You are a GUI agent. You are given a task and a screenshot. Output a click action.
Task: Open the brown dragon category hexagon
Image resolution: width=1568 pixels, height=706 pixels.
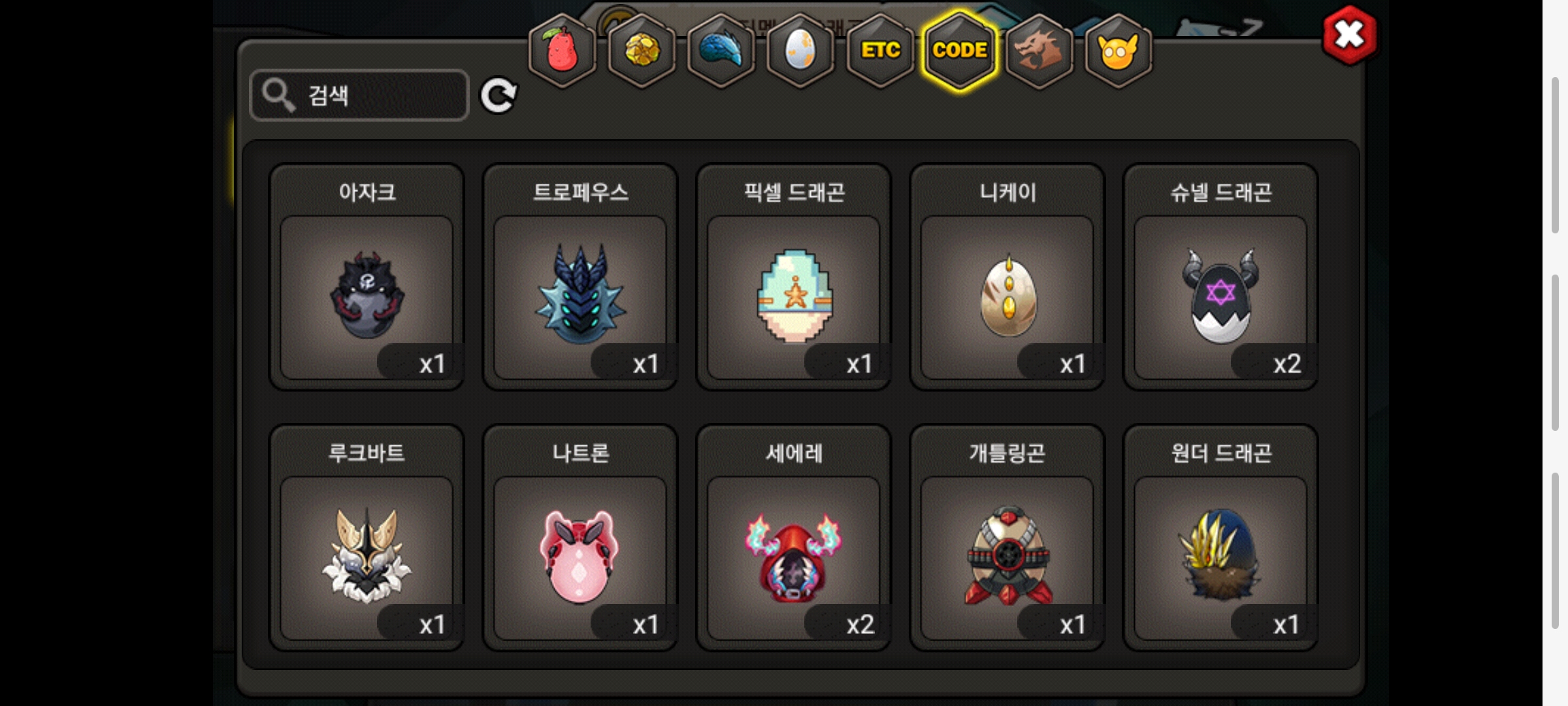tap(1039, 51)
